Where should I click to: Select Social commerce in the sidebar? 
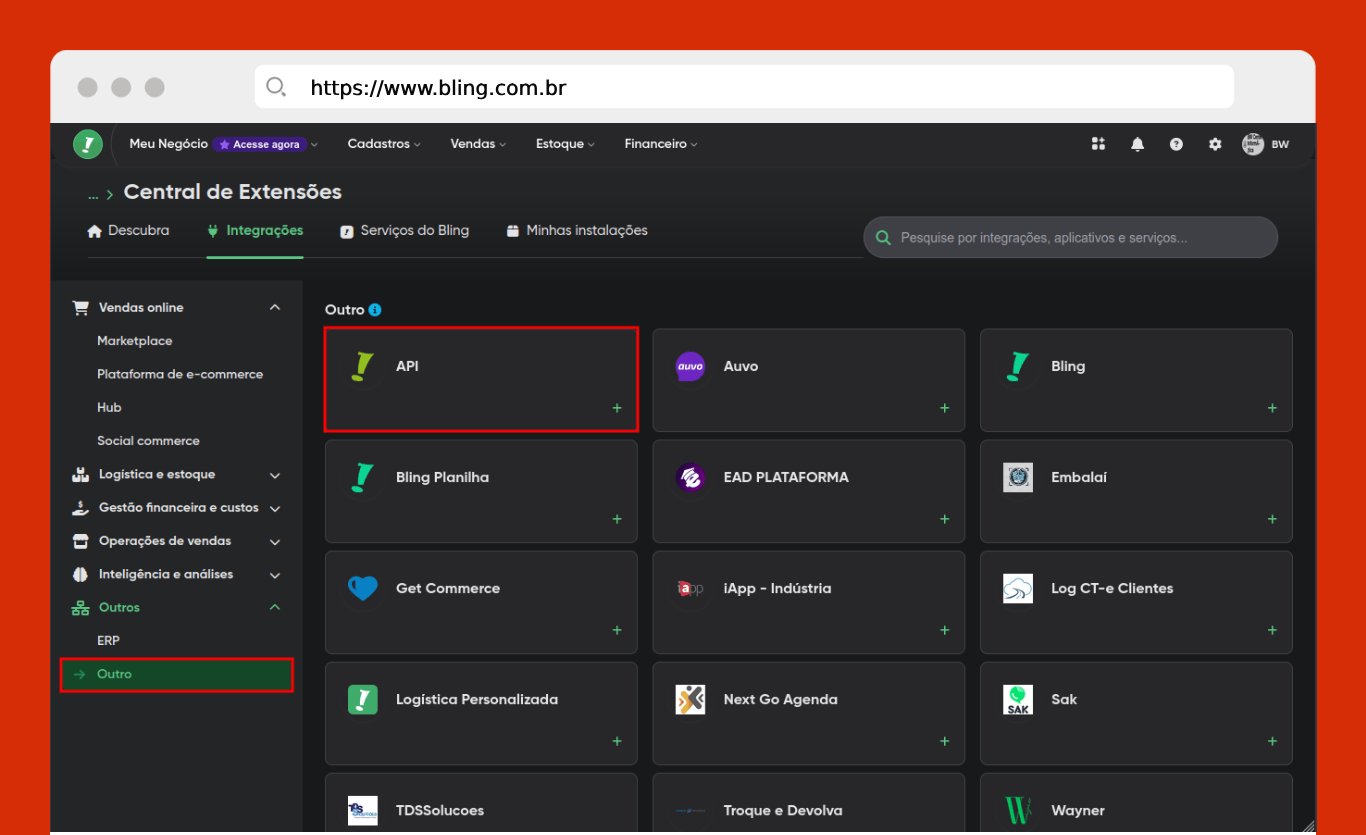pos(148,441)
